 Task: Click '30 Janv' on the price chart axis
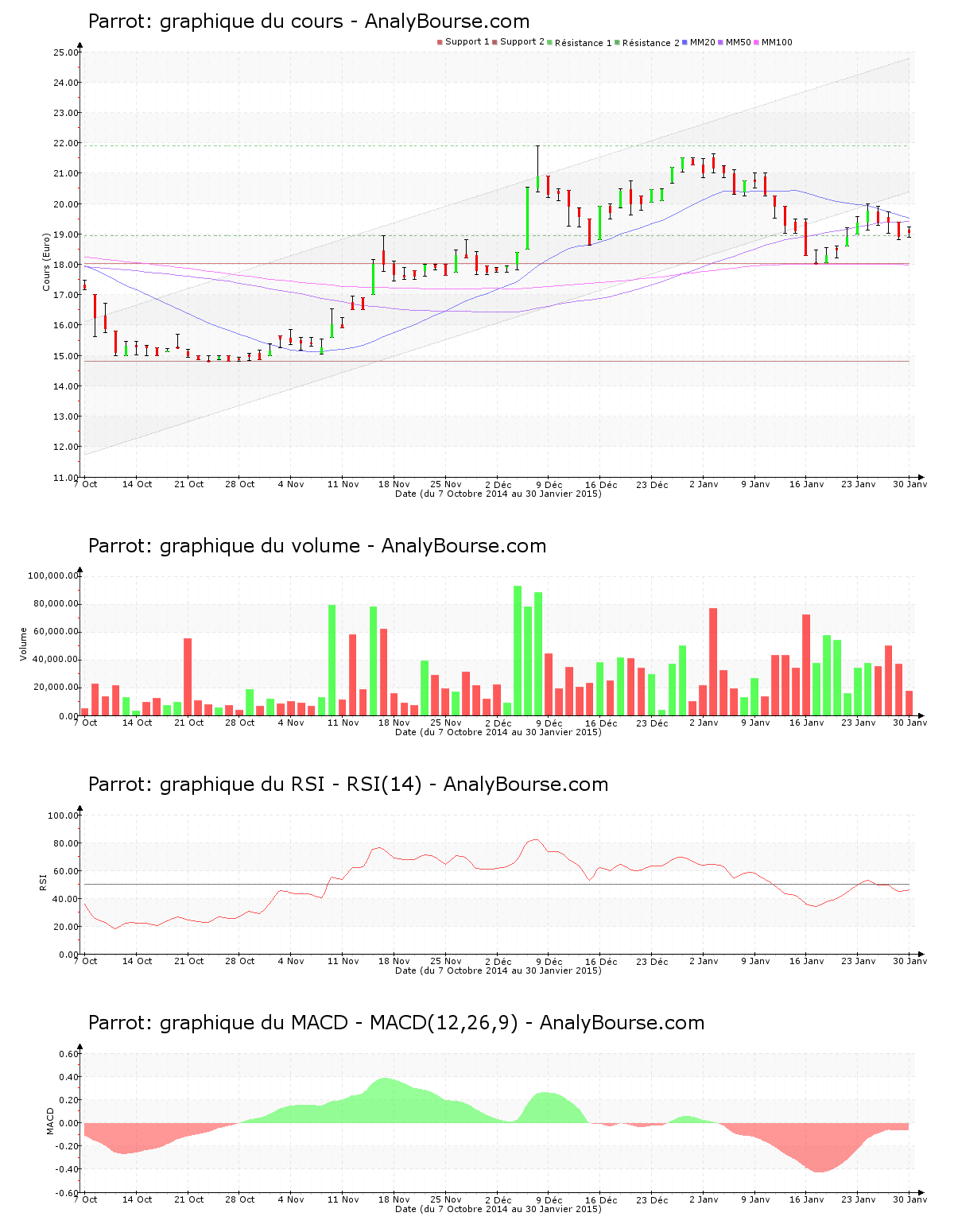pyautogui.click(x=910, y=484)
